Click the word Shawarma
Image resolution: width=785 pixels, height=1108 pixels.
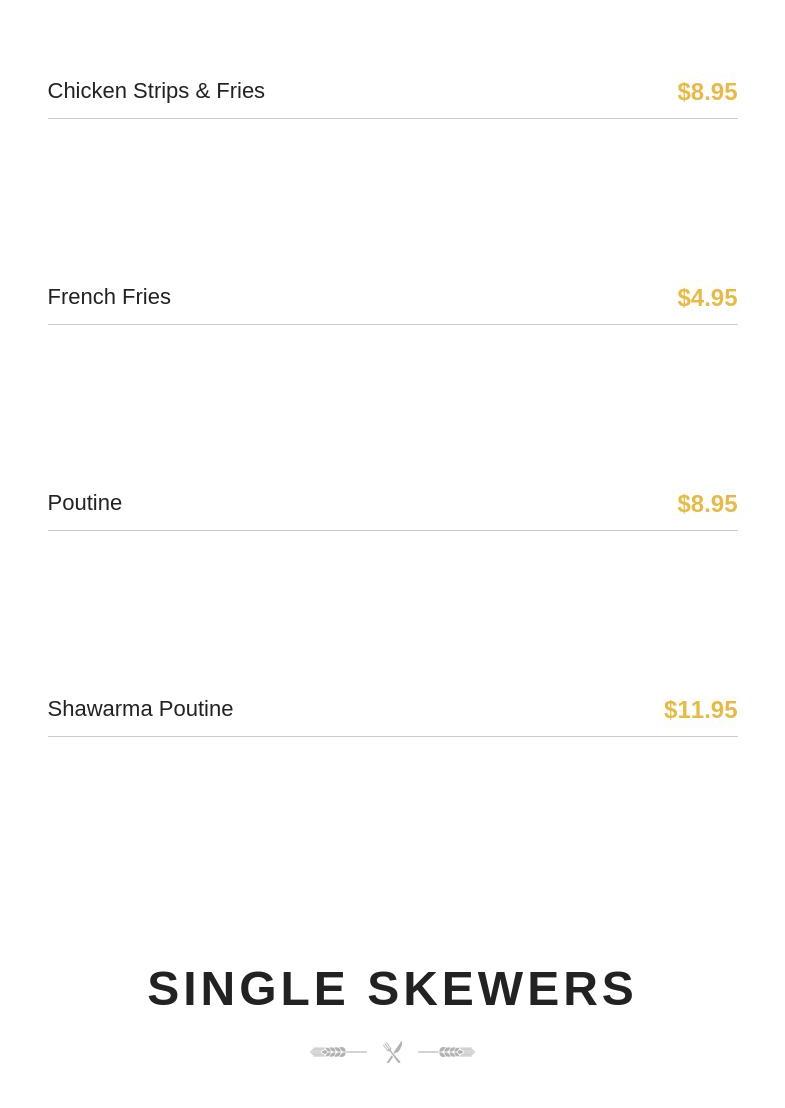[100, 709]
